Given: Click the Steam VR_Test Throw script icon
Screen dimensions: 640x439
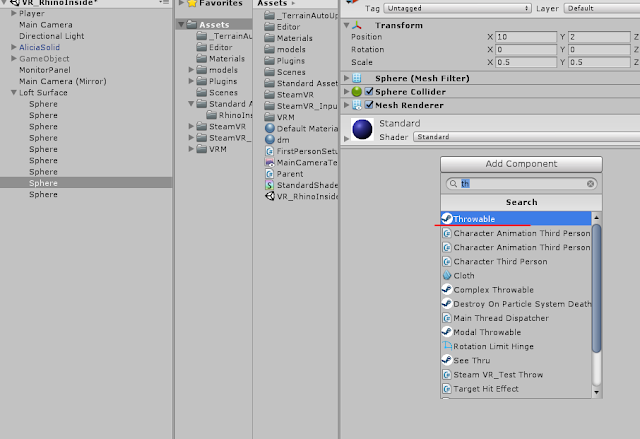Looking at the screenshot, I should point(447,375).
